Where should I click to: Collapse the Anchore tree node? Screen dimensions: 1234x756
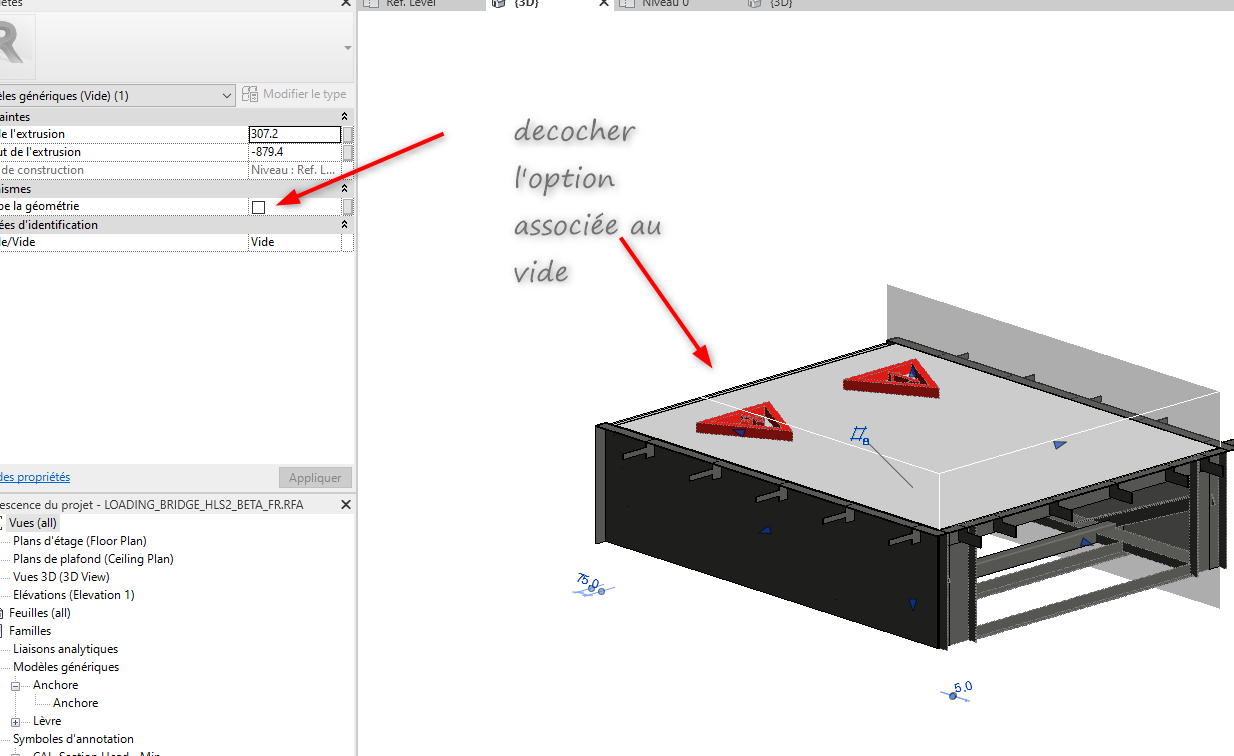[x=16, y=686]
